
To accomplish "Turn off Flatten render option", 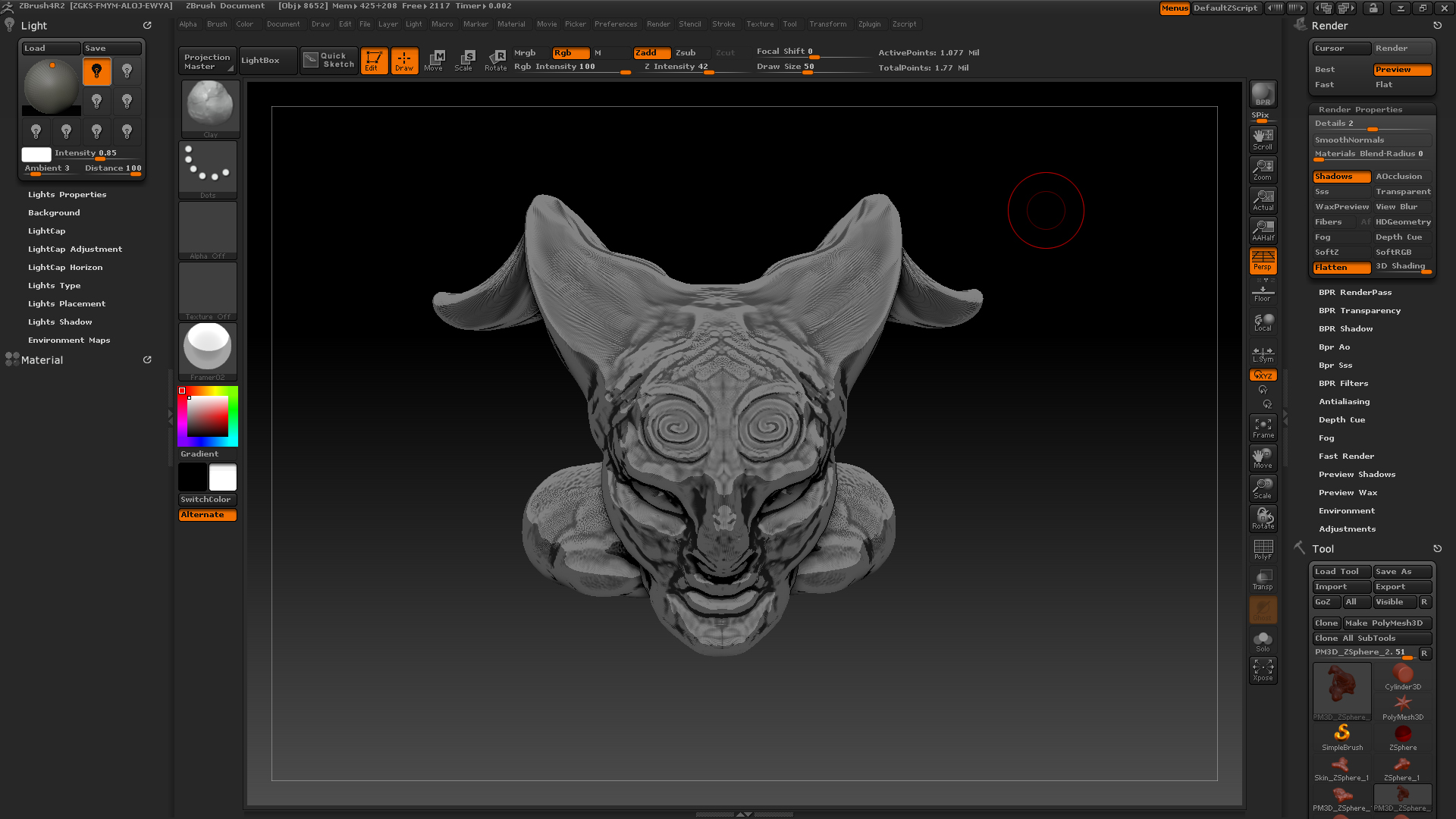I will (x=1341, y=268).
